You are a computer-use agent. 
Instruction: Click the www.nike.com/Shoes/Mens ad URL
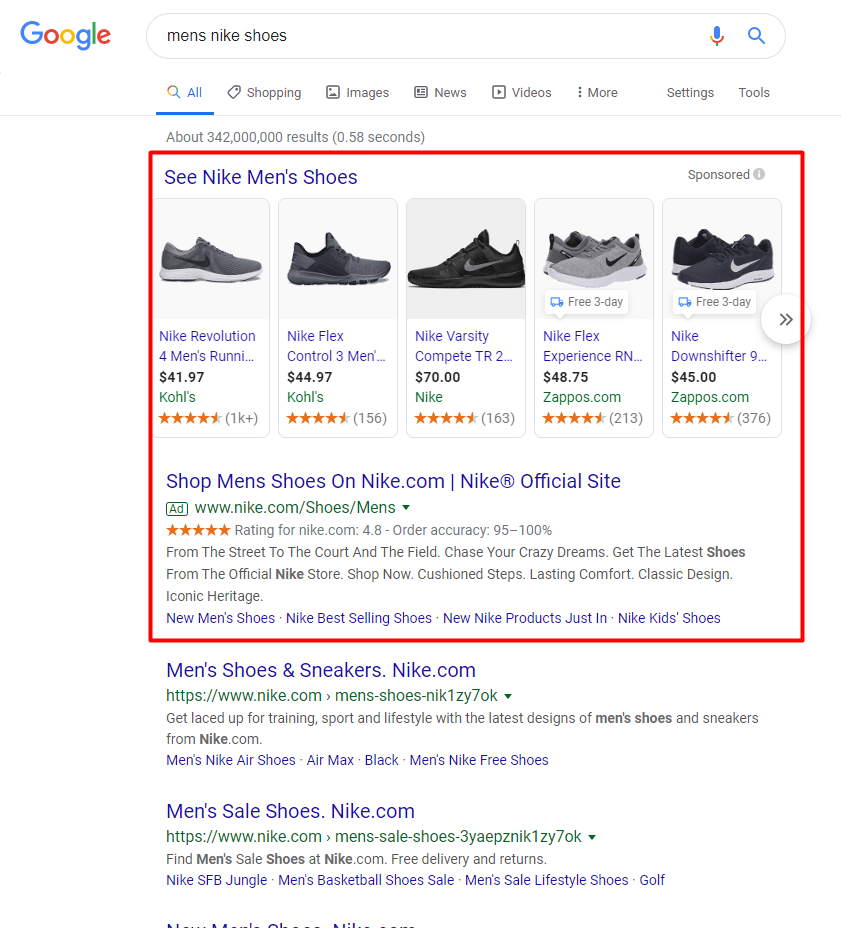(x=295, y=508)
